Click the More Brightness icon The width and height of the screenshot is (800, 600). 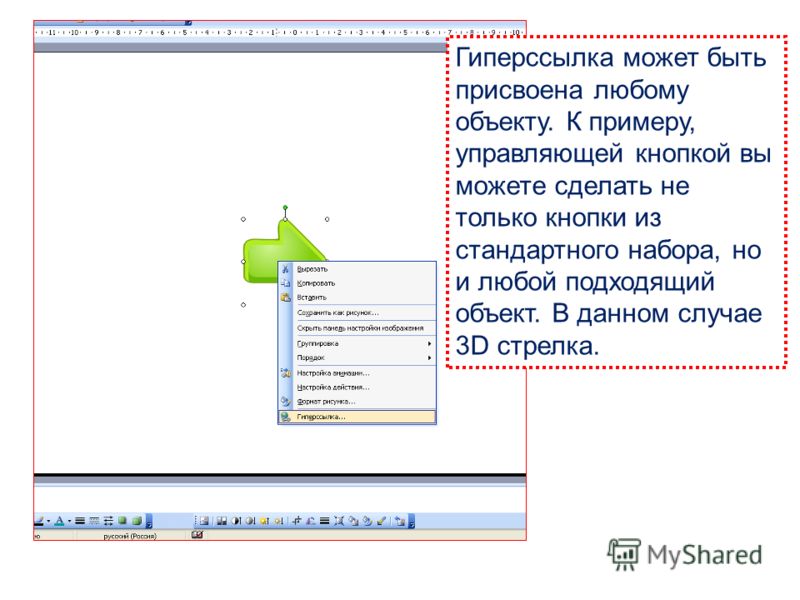264,521
